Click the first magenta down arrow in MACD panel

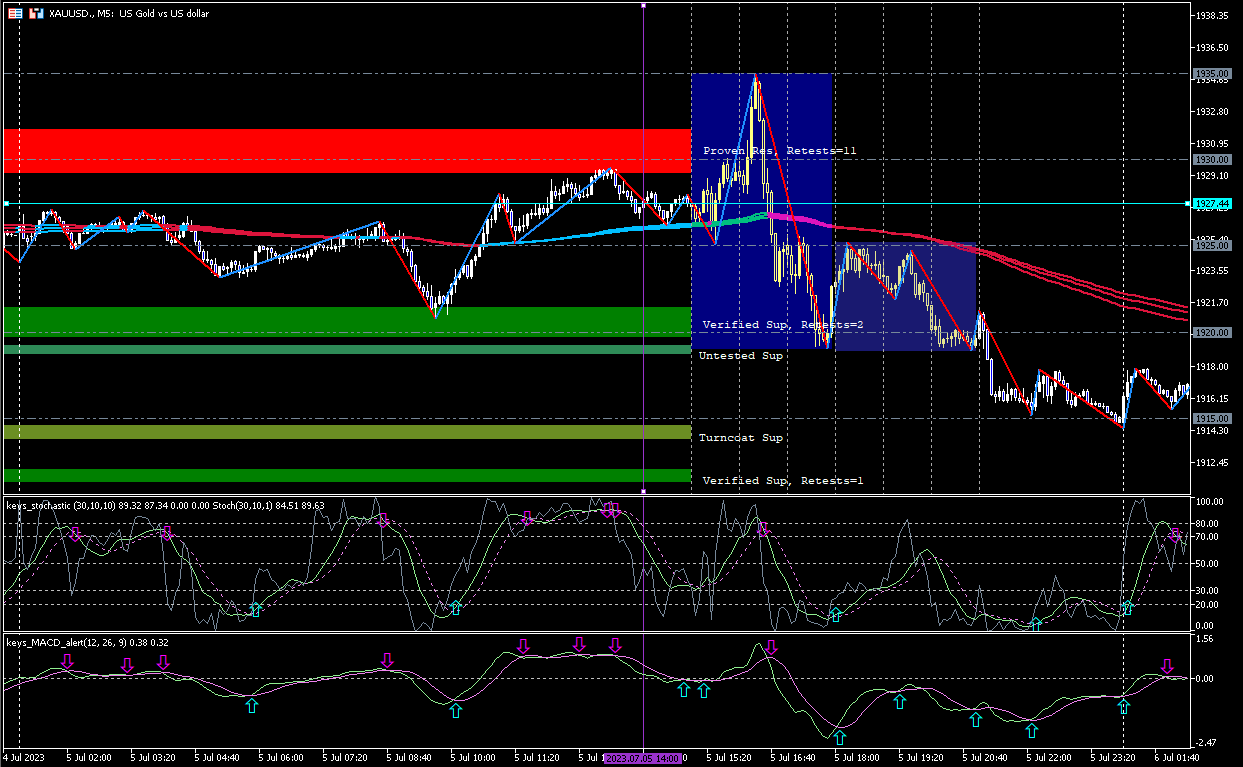pos(67,661)
